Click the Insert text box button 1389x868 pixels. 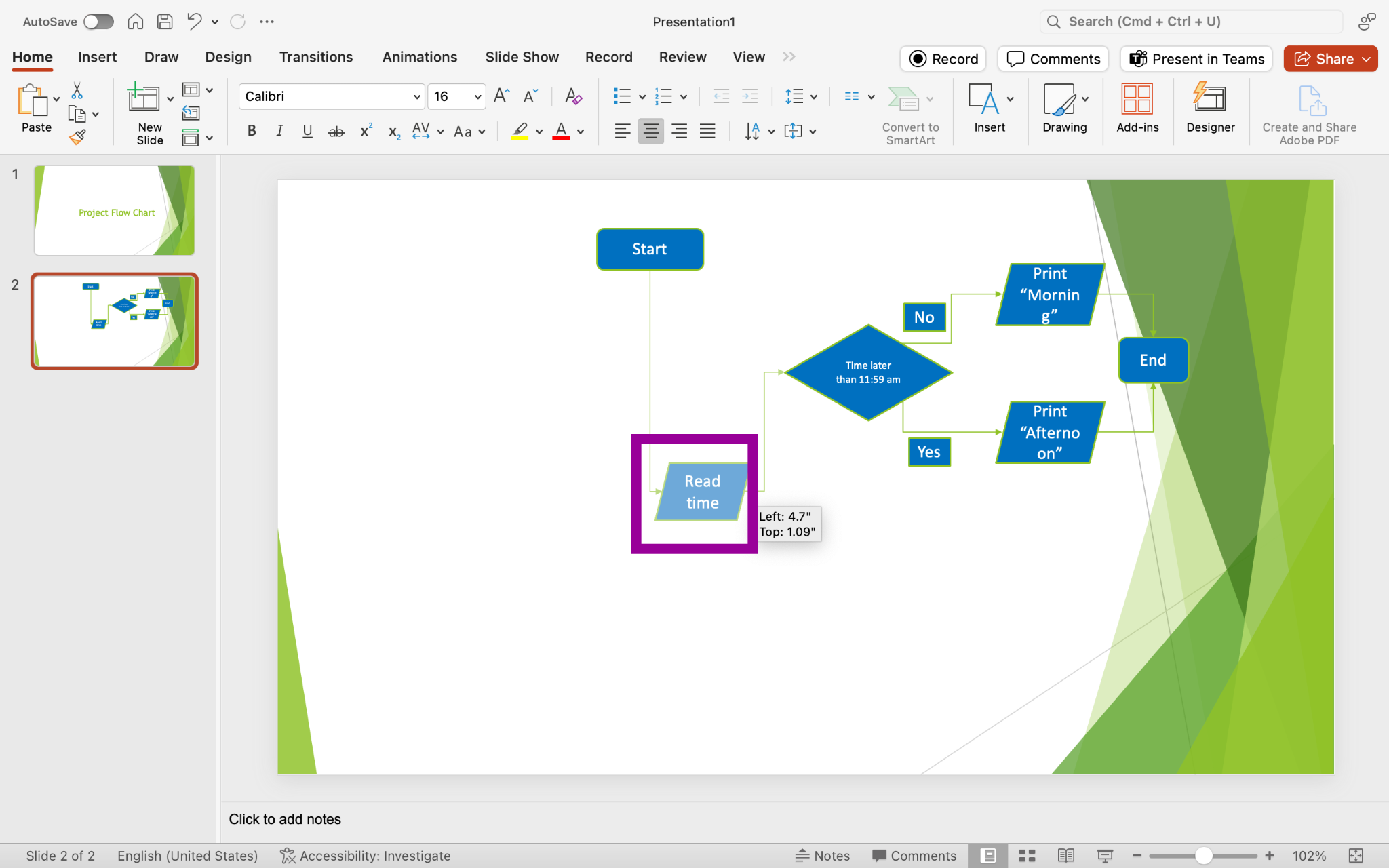coord(990,108)
